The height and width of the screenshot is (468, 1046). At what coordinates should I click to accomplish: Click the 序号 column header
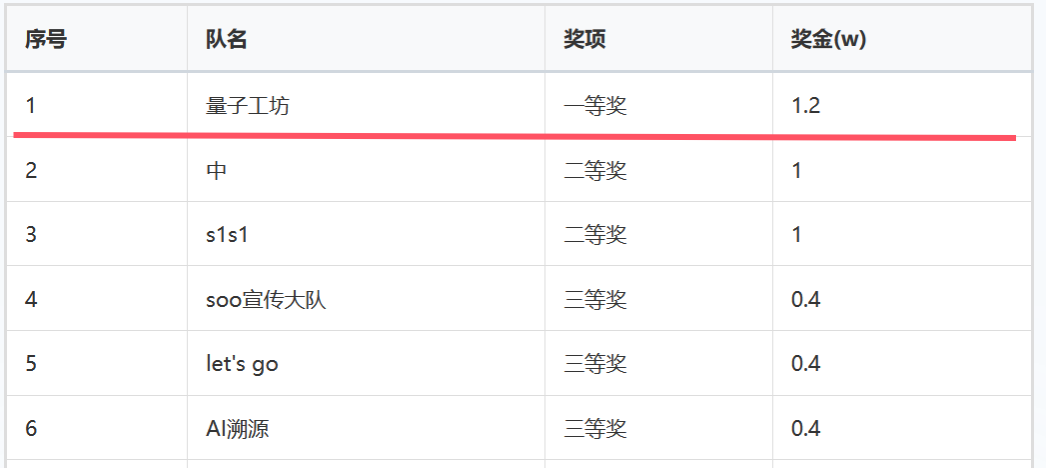point(46,40)
